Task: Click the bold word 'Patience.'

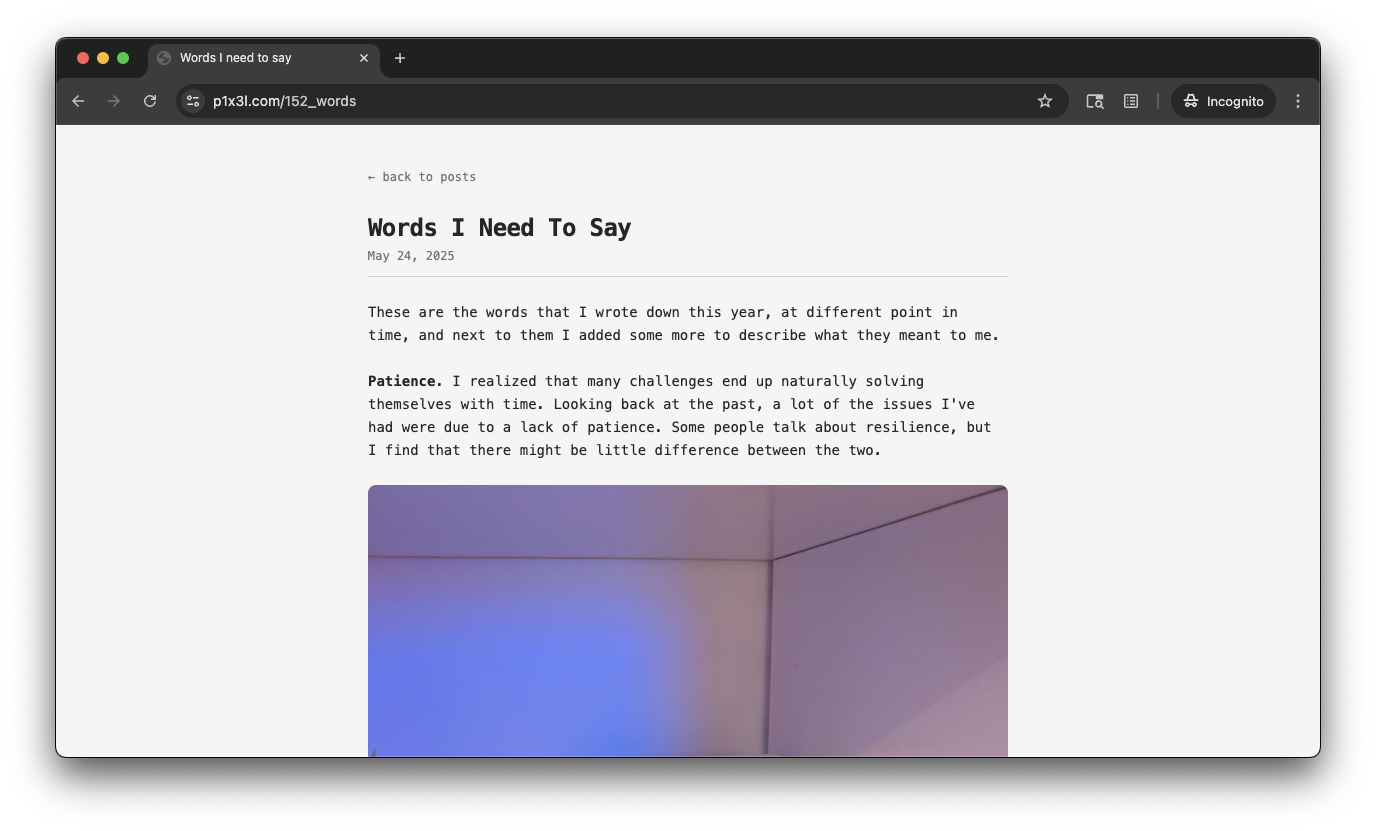Action: 405,381
